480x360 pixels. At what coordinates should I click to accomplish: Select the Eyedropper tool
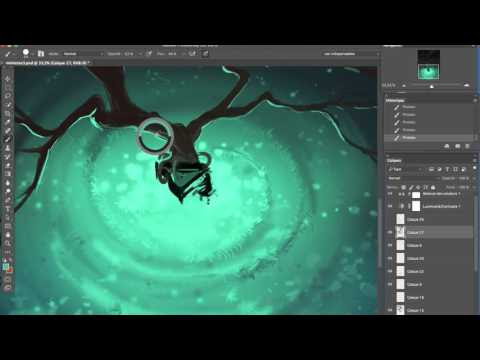tap(8, 122)
